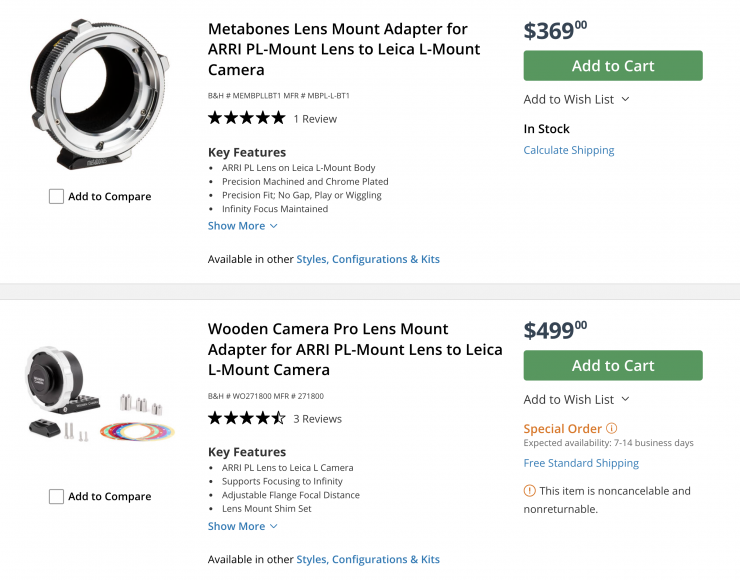Viewport: 740px width, 580px height.
Task: Click the Metabones five-star rating
Action: [246, 118]
